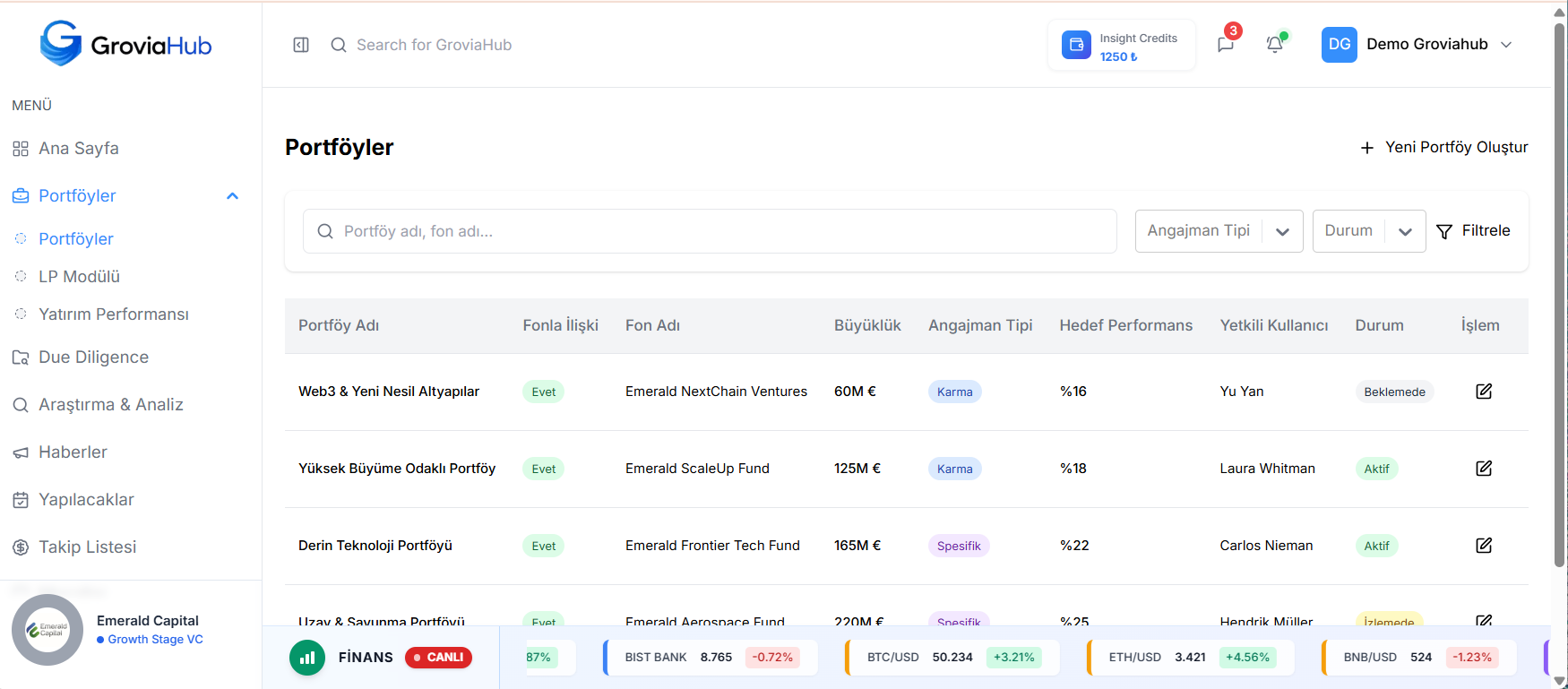Click the green Finans chart icon
1568x689 pixels.
pyautogui.click(x=307, y=658)
